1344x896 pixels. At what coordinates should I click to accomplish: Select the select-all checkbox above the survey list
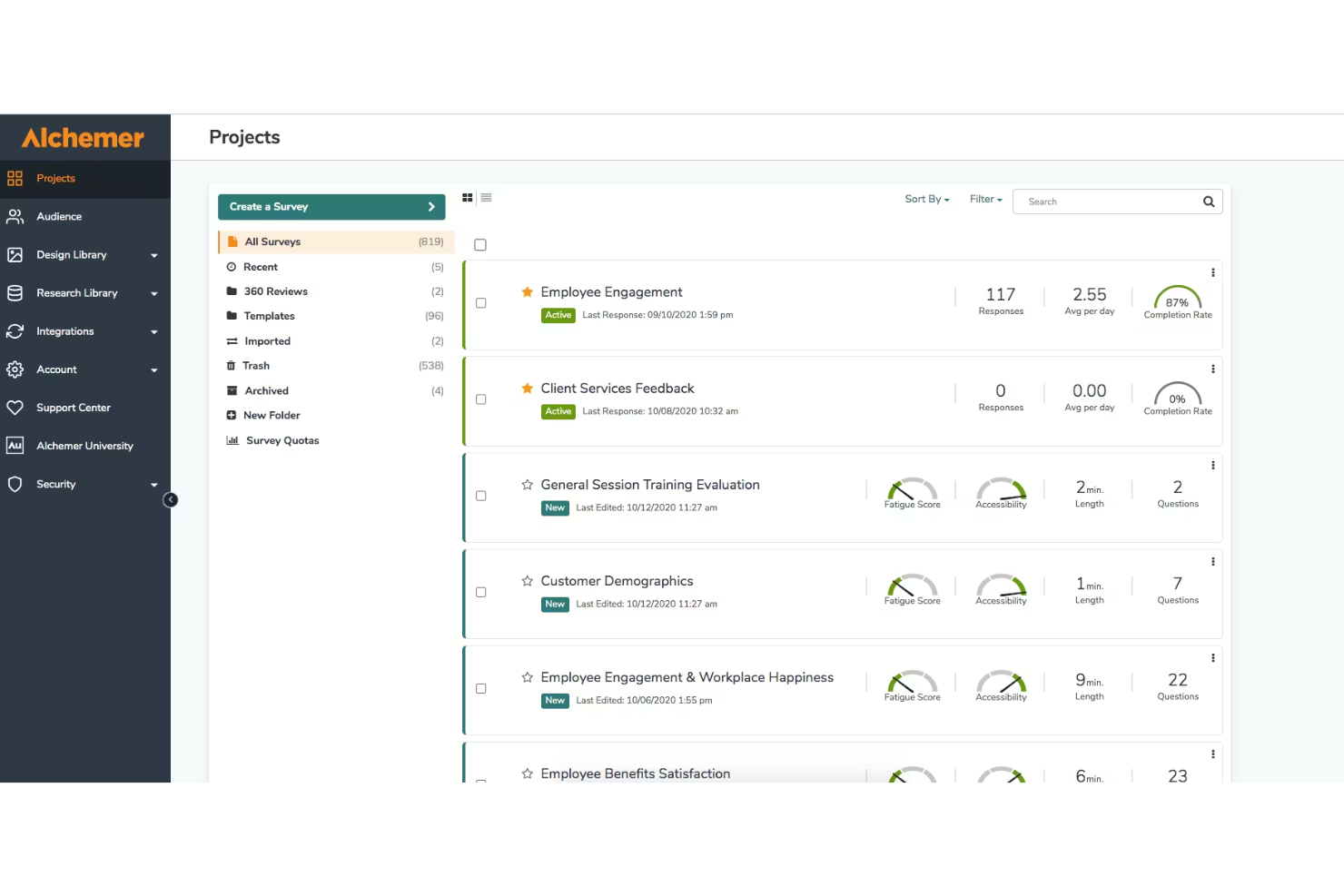[479, 244]
